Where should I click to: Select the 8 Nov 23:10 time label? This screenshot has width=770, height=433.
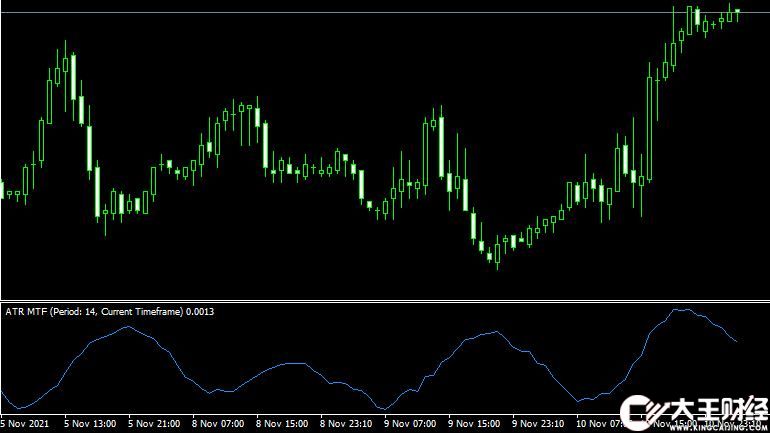[346, 423]
